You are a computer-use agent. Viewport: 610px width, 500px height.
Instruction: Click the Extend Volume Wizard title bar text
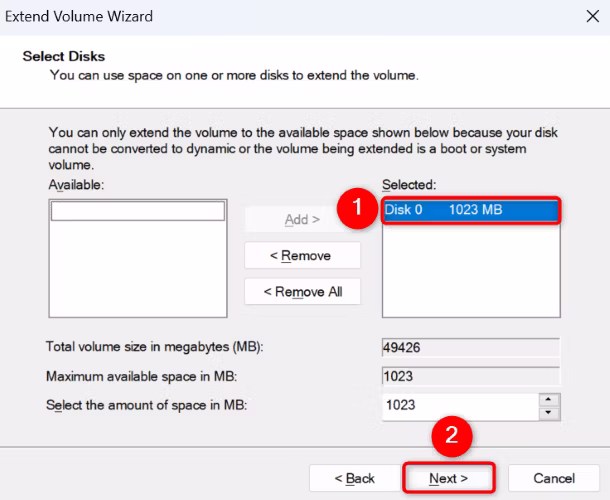(x=79, y=17)
